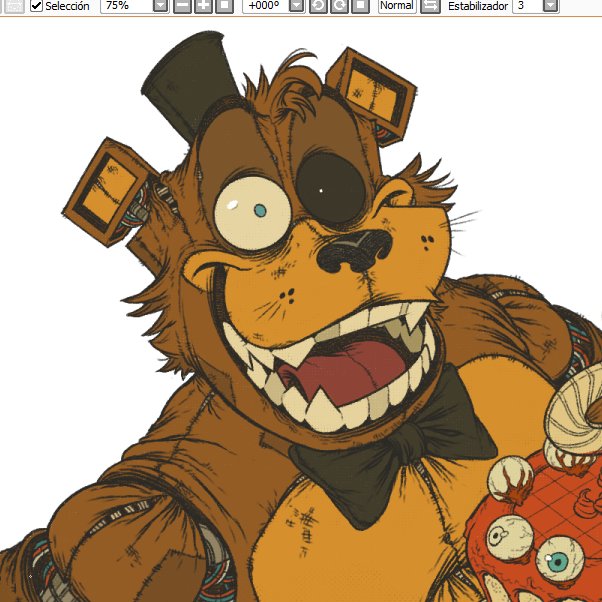Rotate canvas counterclockwise
This screenshot has width=602, height=602.
(x=318, y=6)
